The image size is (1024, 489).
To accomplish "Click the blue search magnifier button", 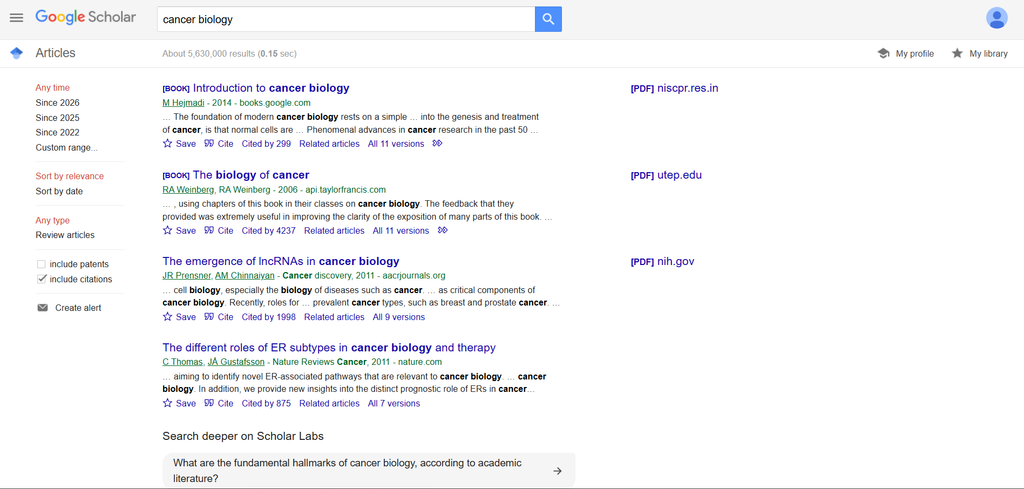I will pos(548,19).
